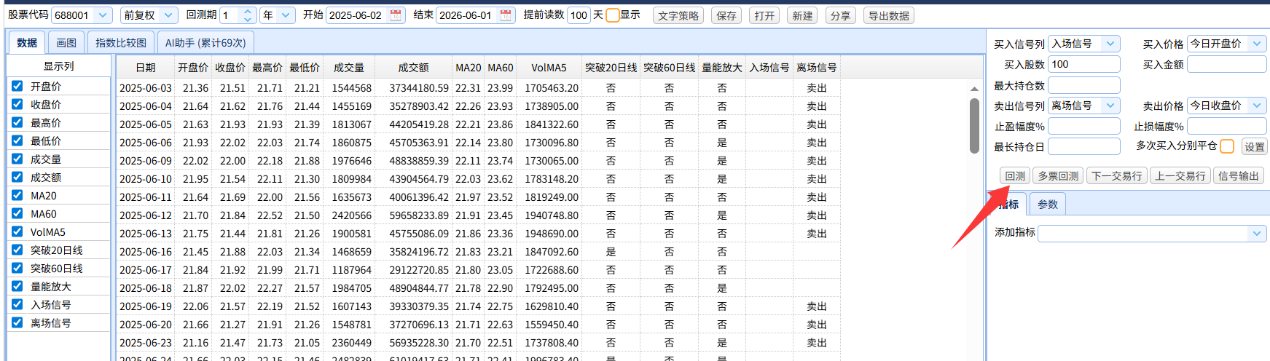Toggle the MA20 column checkbox

[x=17, y=195]
